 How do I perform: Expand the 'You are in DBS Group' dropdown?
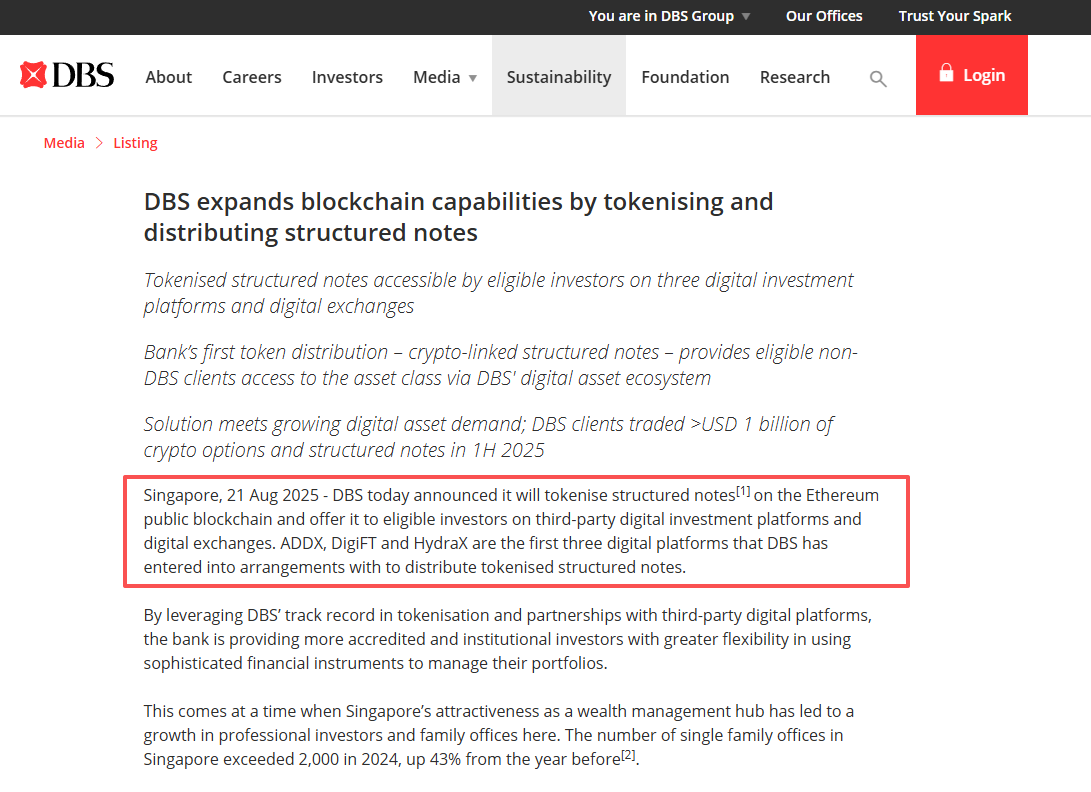coord(669,16)
